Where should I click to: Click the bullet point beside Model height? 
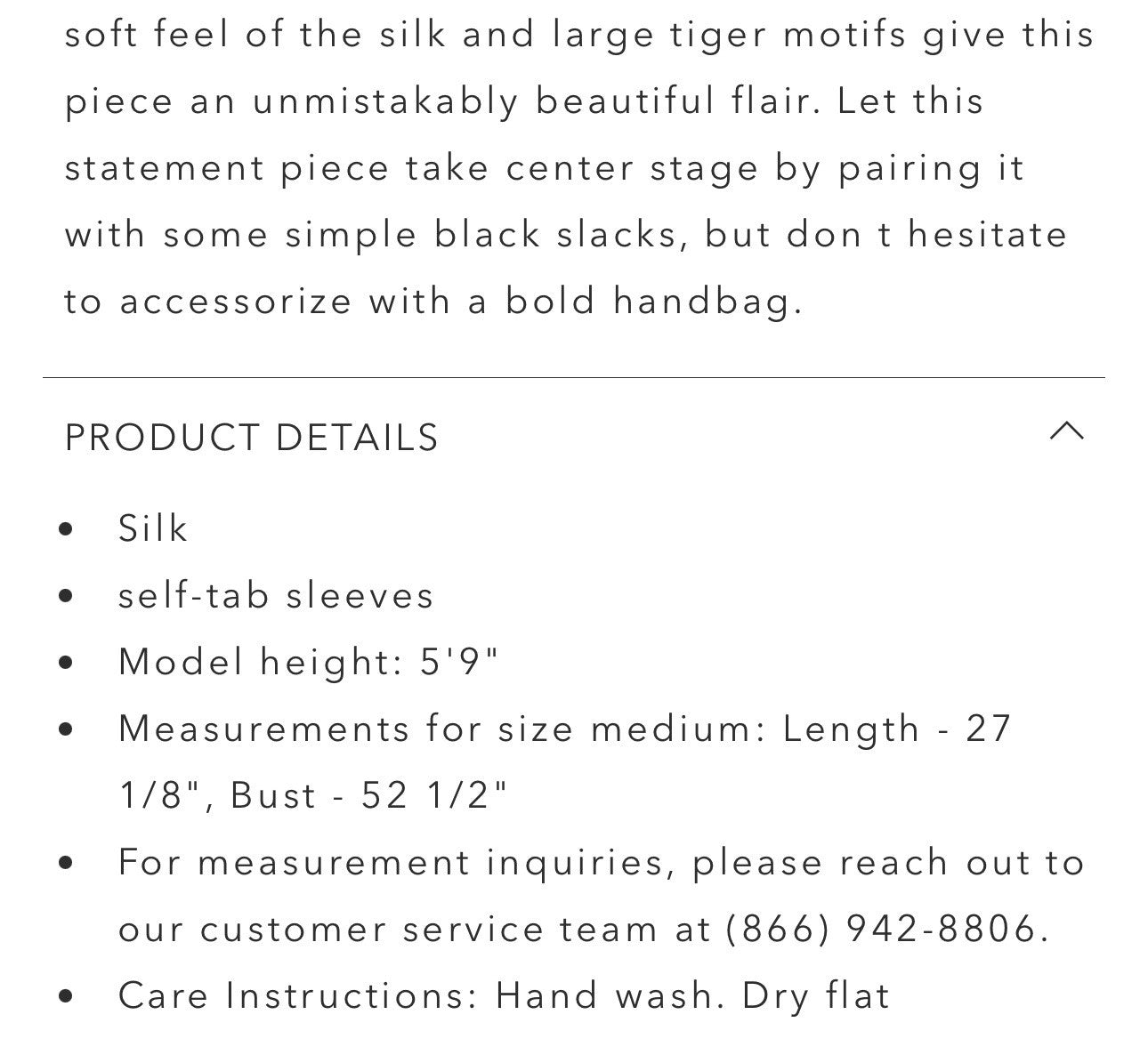click(66, 664)
